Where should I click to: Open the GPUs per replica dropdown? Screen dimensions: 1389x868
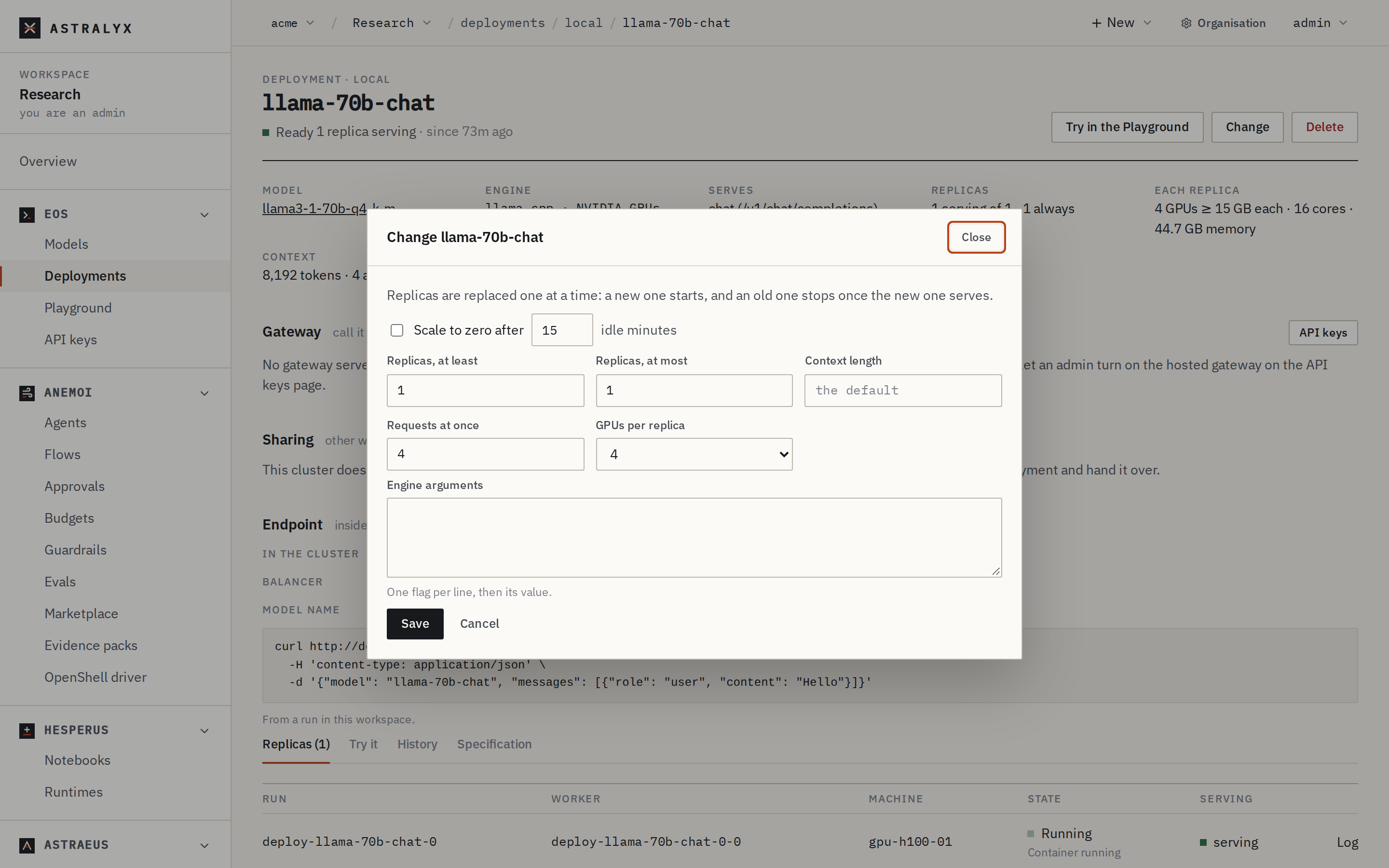(x=694, y=454)
